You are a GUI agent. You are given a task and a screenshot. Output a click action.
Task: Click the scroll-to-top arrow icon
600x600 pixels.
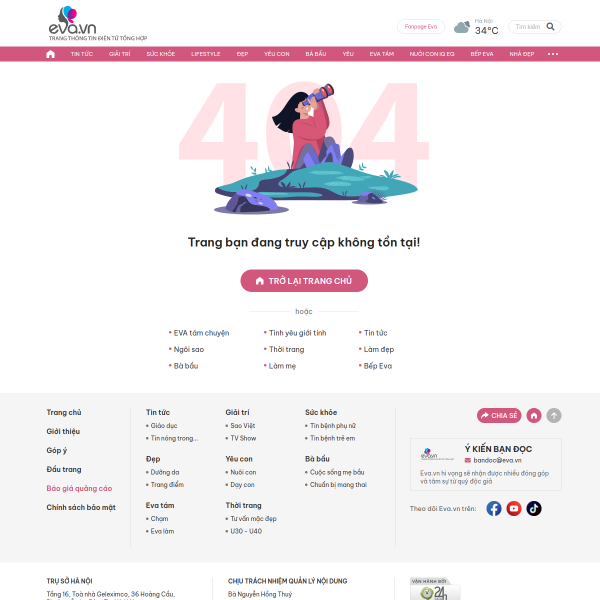point(554,415)
